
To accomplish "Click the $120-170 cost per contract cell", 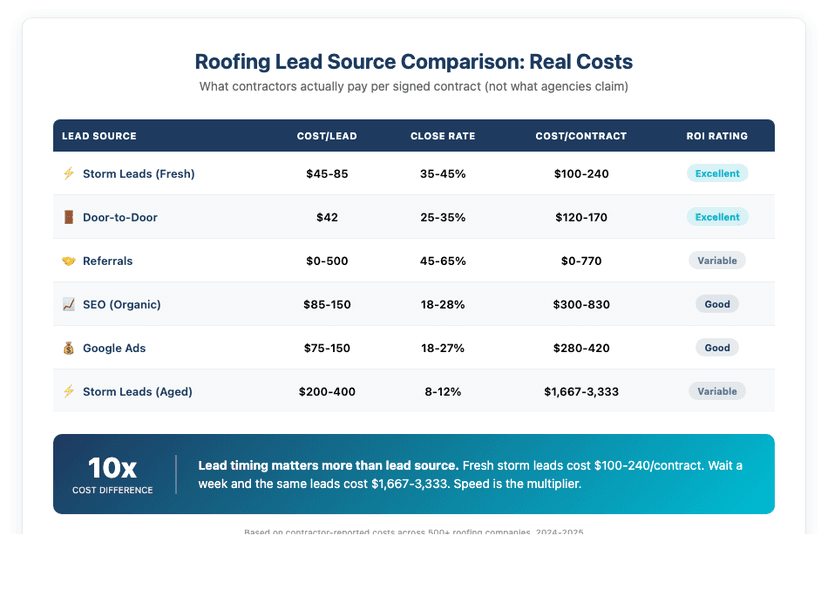I will click(581, 217).
